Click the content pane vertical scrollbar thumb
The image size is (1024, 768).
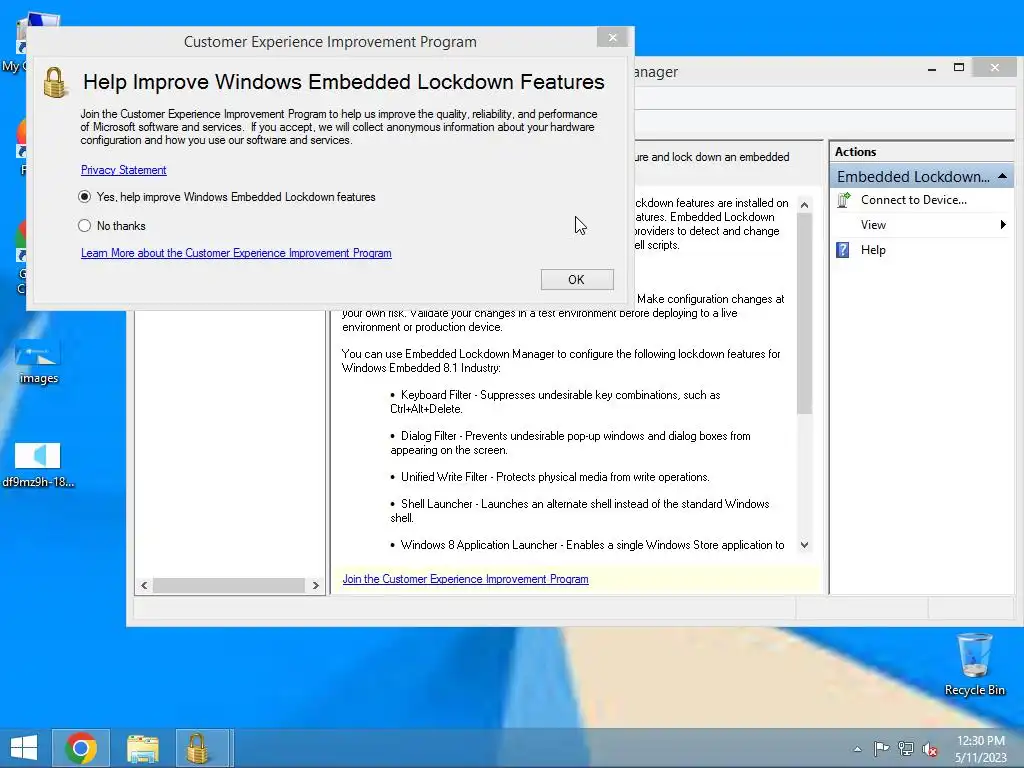pos(804,313)
